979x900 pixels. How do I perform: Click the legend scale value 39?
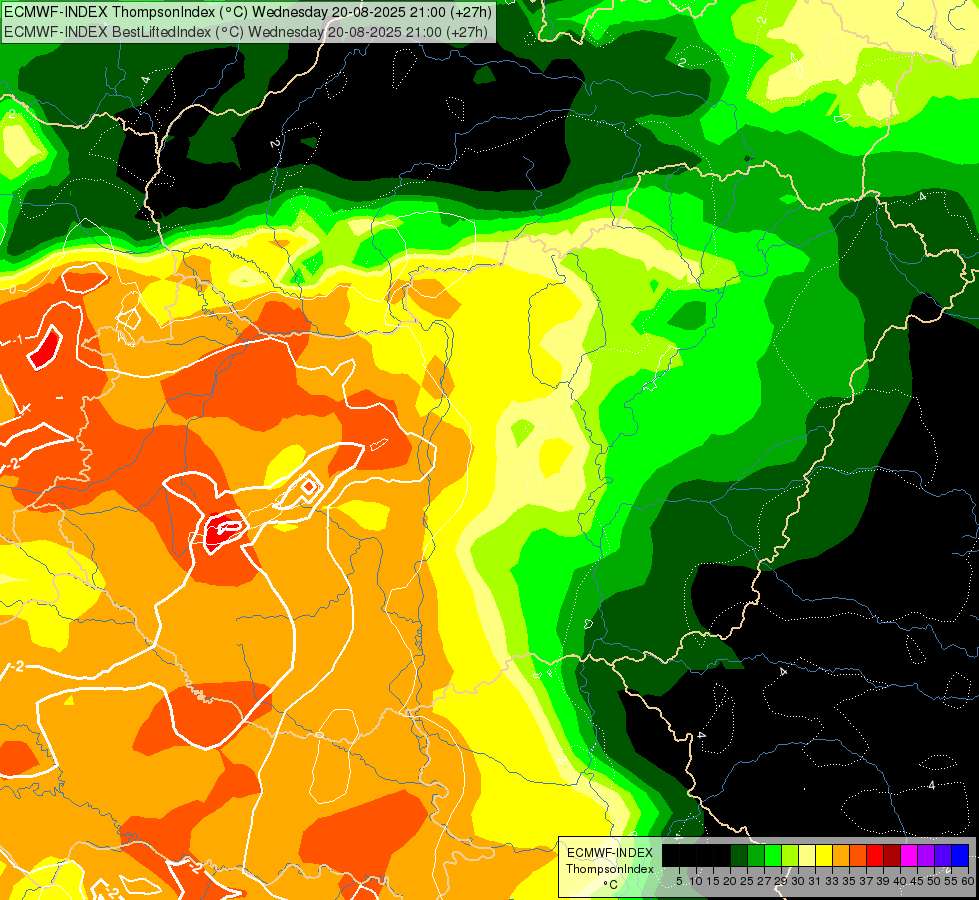pos(883,881)
